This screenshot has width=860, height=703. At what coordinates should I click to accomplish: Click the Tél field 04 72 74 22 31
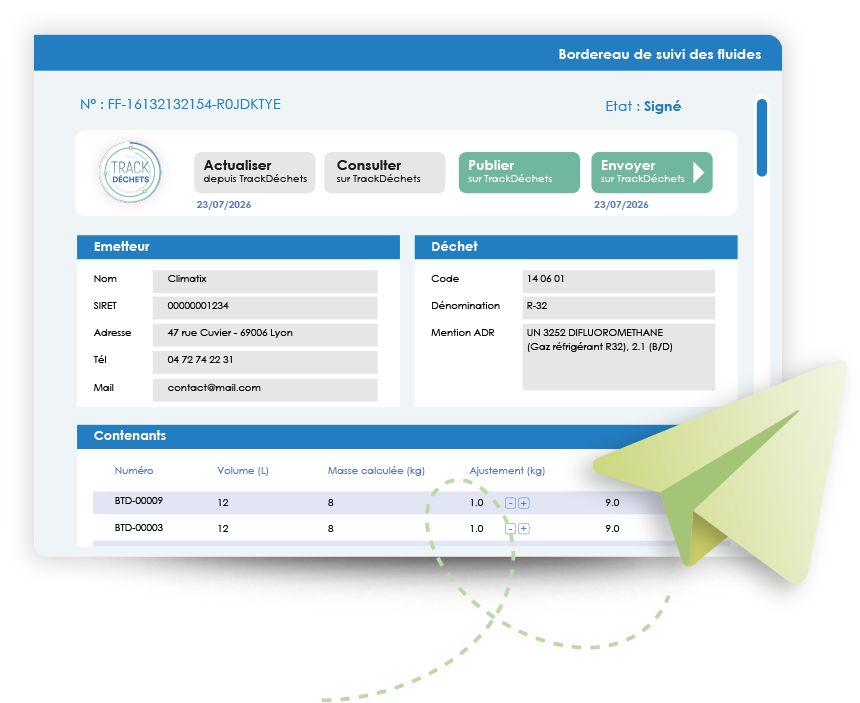265,362
